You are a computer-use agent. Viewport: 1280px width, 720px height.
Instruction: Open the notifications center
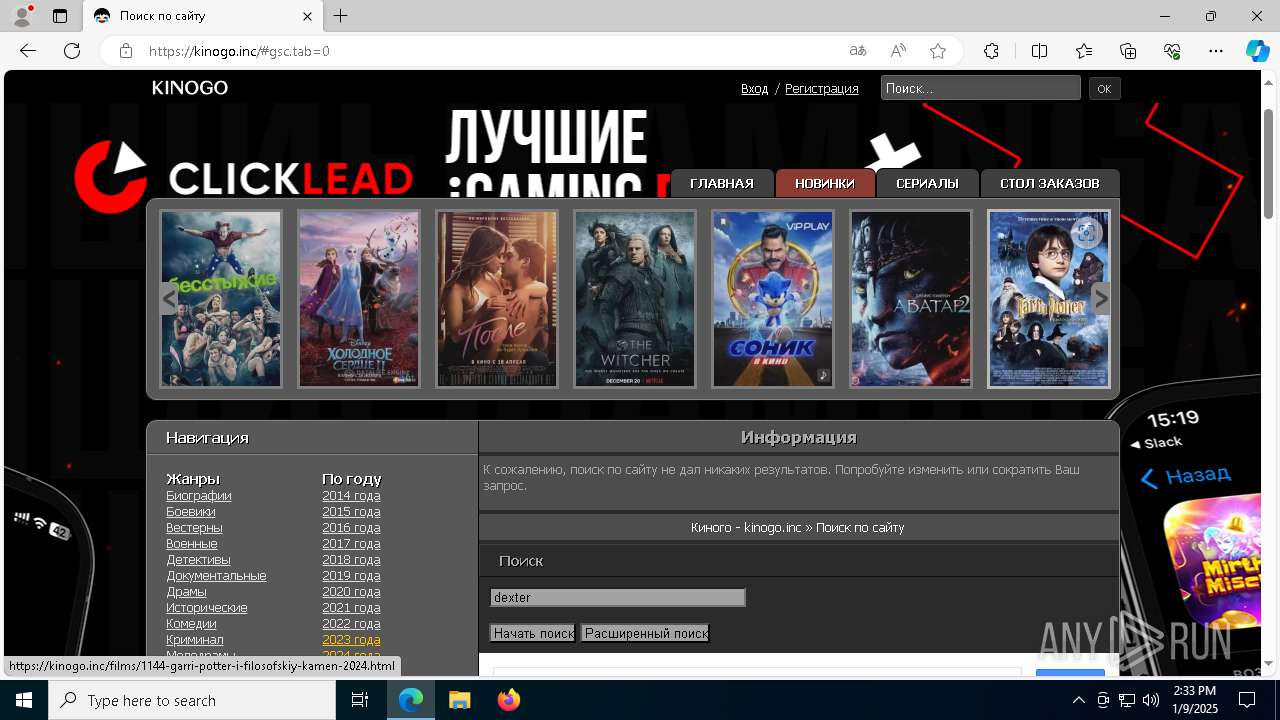coord(1247,700)
